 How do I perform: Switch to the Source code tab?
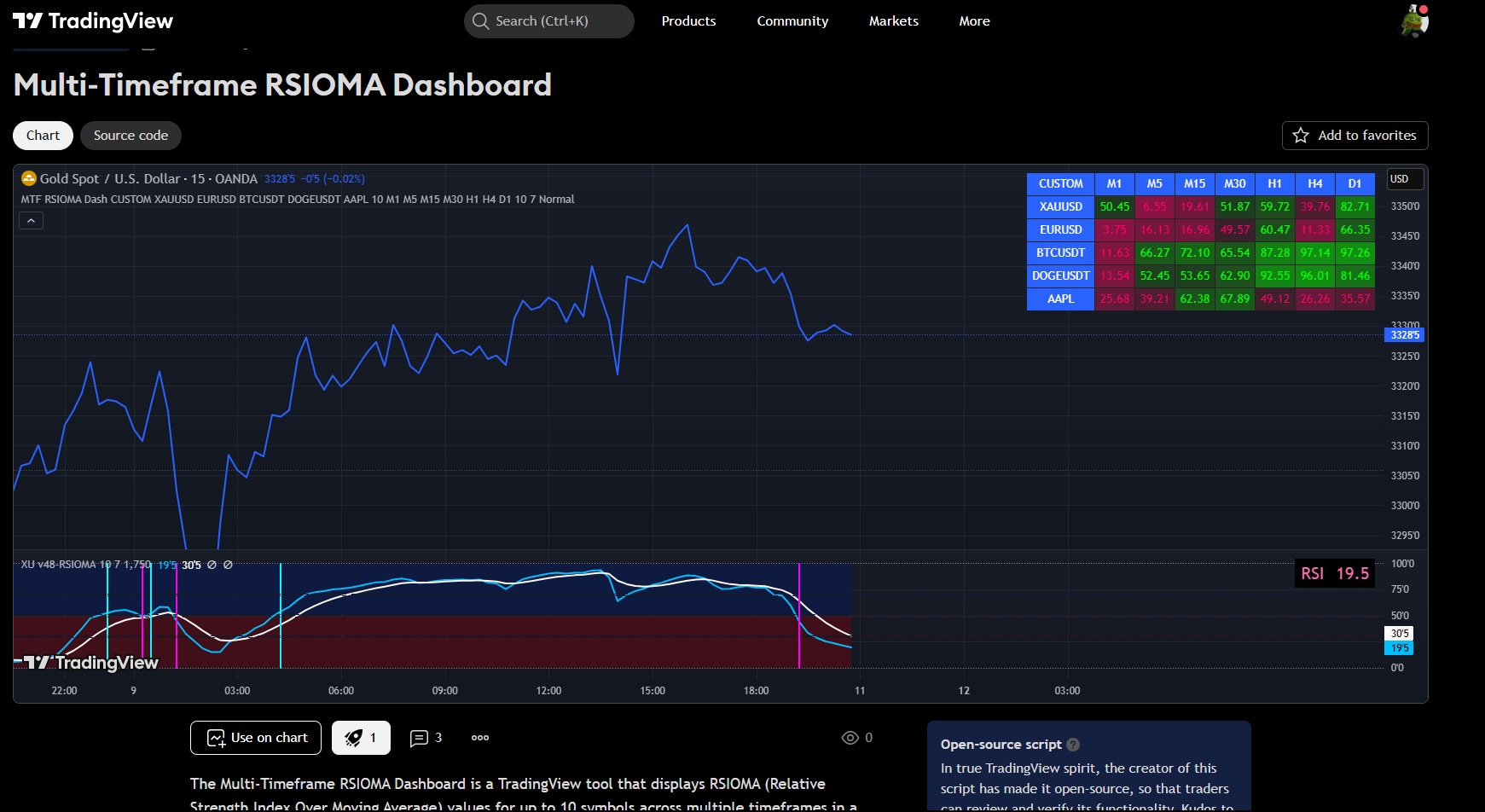point(131,136)
